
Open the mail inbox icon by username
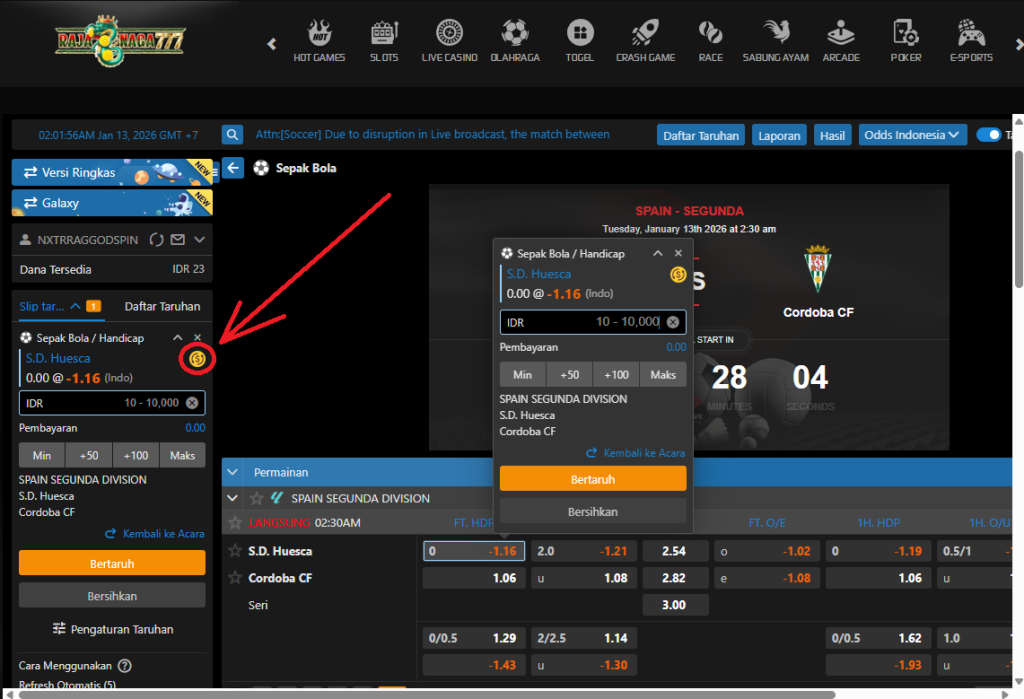pyautogui.click(x=178, y=240)
